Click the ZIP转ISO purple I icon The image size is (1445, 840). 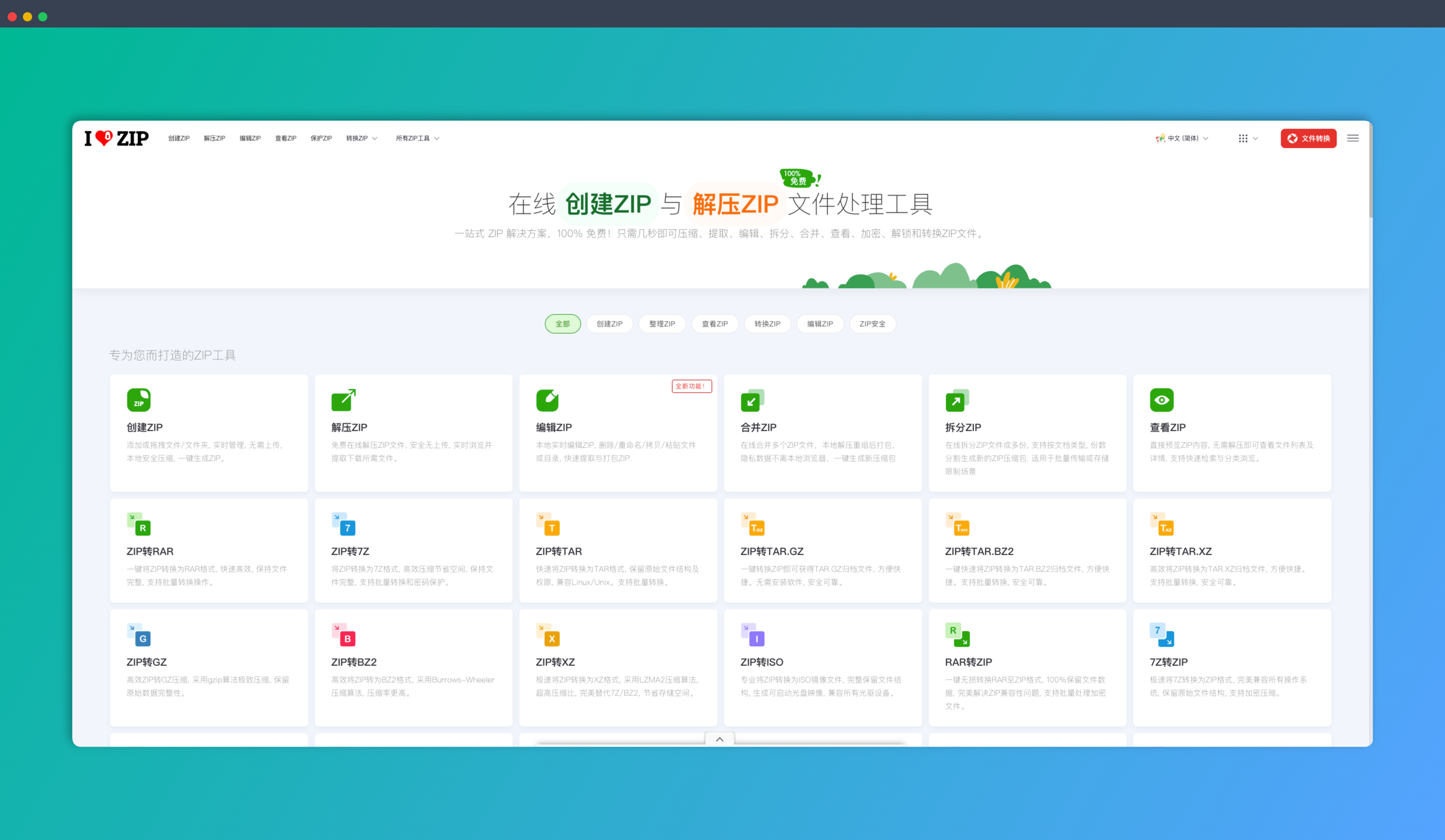click(752, 634)
